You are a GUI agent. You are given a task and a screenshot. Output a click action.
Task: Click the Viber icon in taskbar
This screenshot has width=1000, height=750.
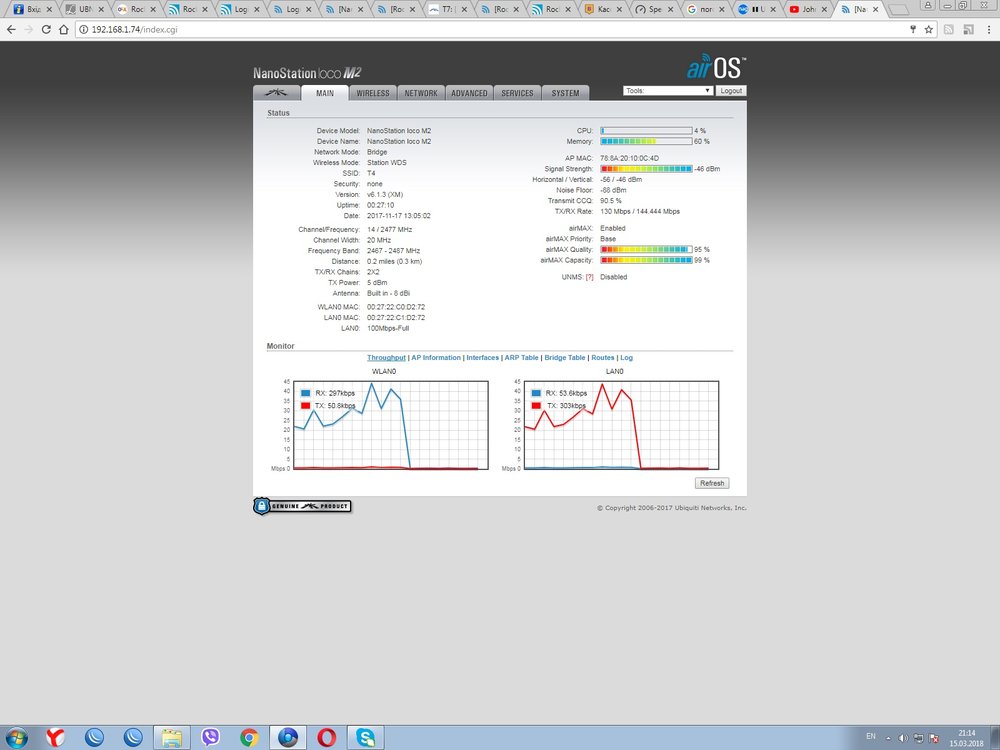coord(211,737)
